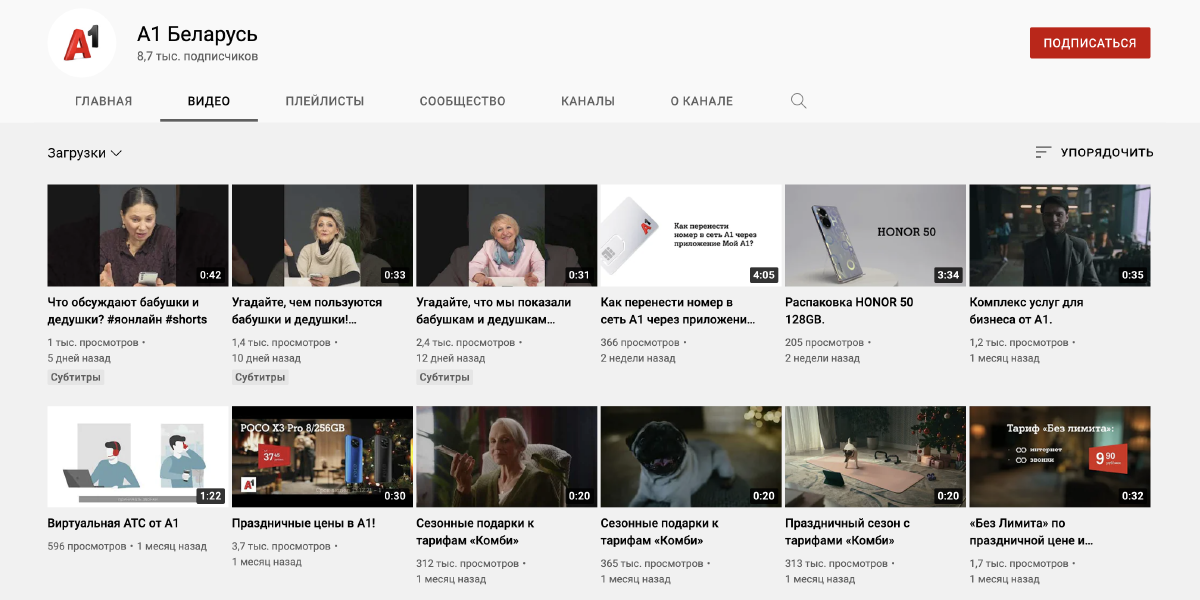Viewport: 1200px width, 600px height.
Task: Open the Тариф «Без лимита» thumbnail
Action: 1060,456
